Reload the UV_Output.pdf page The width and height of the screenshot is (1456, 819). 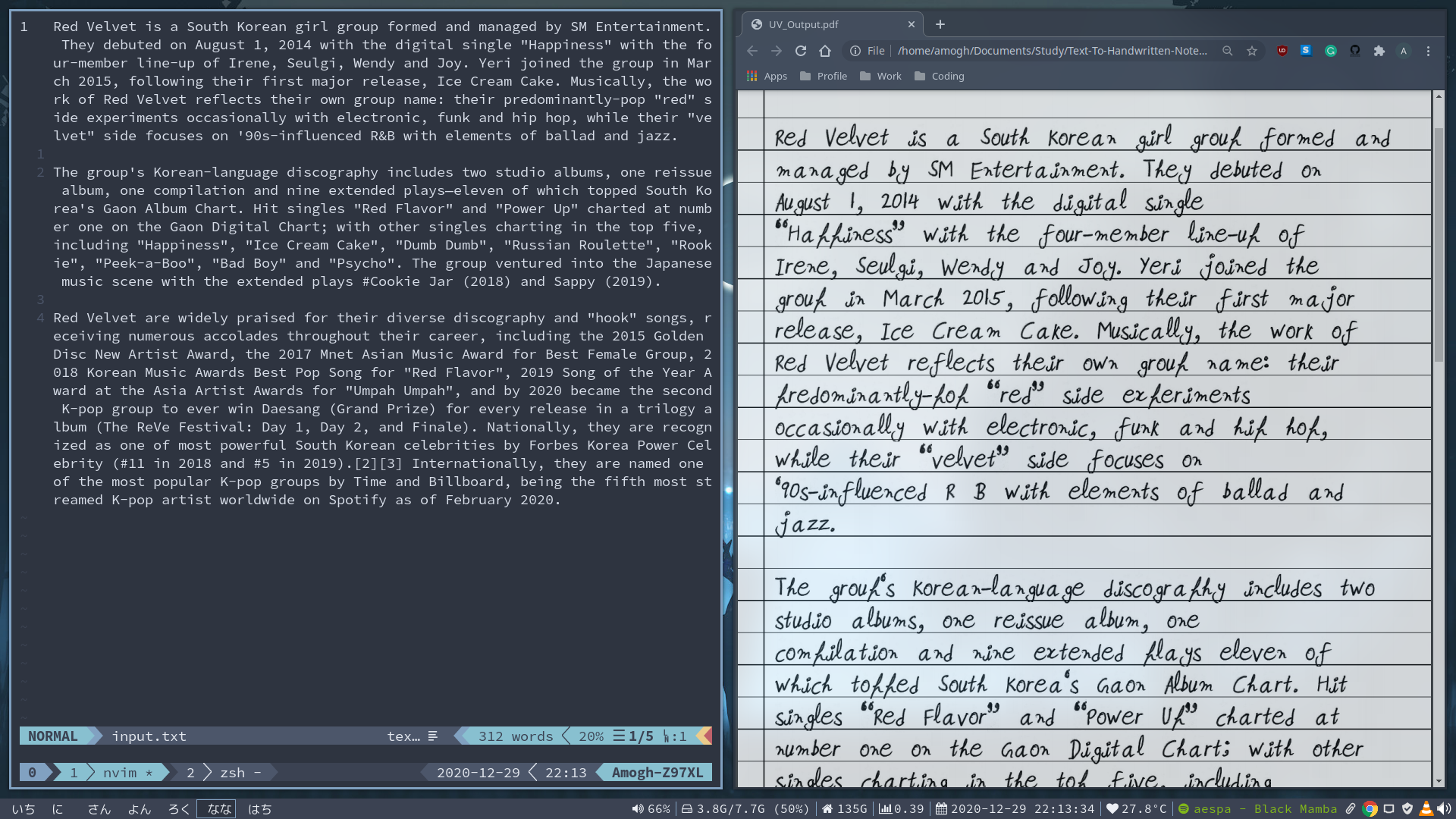pyautogui.click(x=801, y=51)
